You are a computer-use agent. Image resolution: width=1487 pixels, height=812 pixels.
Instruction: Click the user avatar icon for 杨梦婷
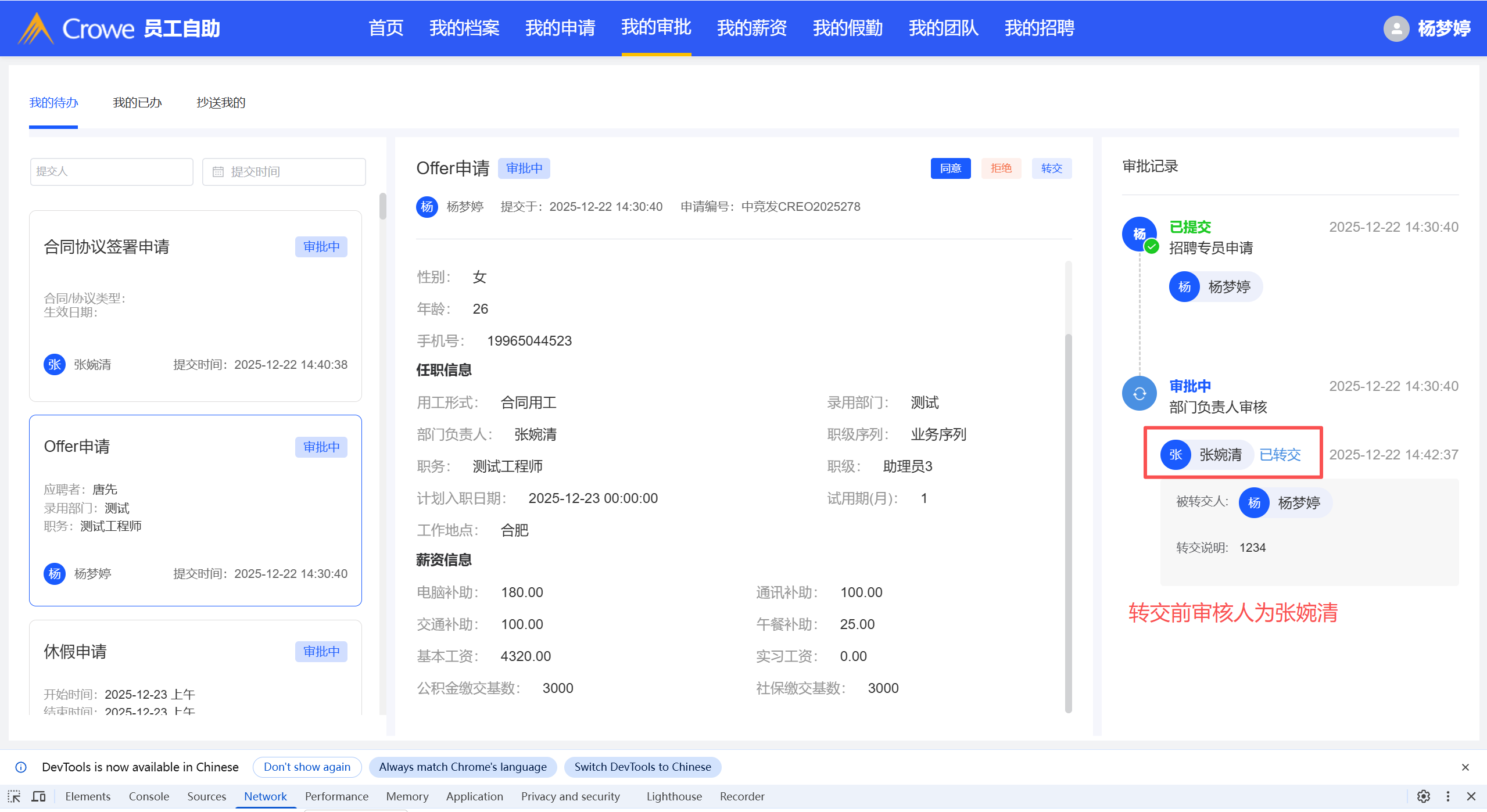[x=1396, y=28]
